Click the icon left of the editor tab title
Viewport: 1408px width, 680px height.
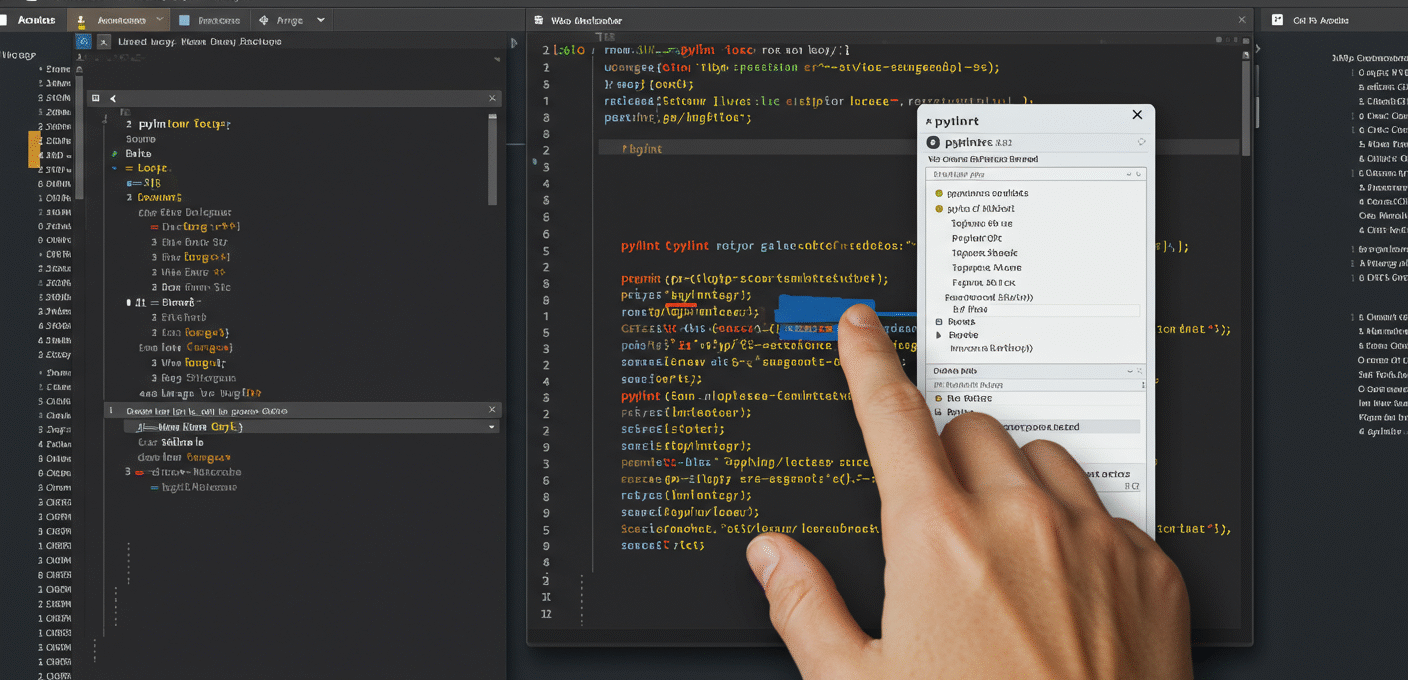539,20
